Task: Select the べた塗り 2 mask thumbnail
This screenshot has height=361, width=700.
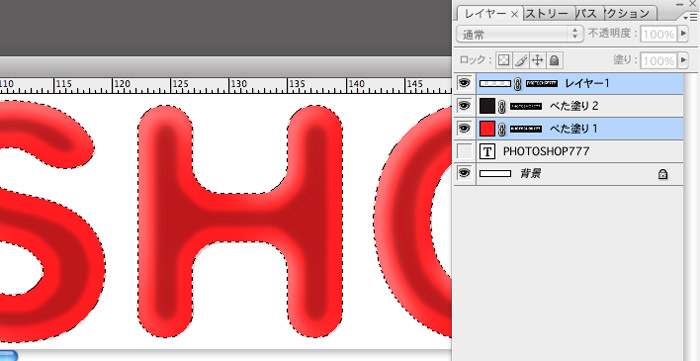Action: click(526, 106)
